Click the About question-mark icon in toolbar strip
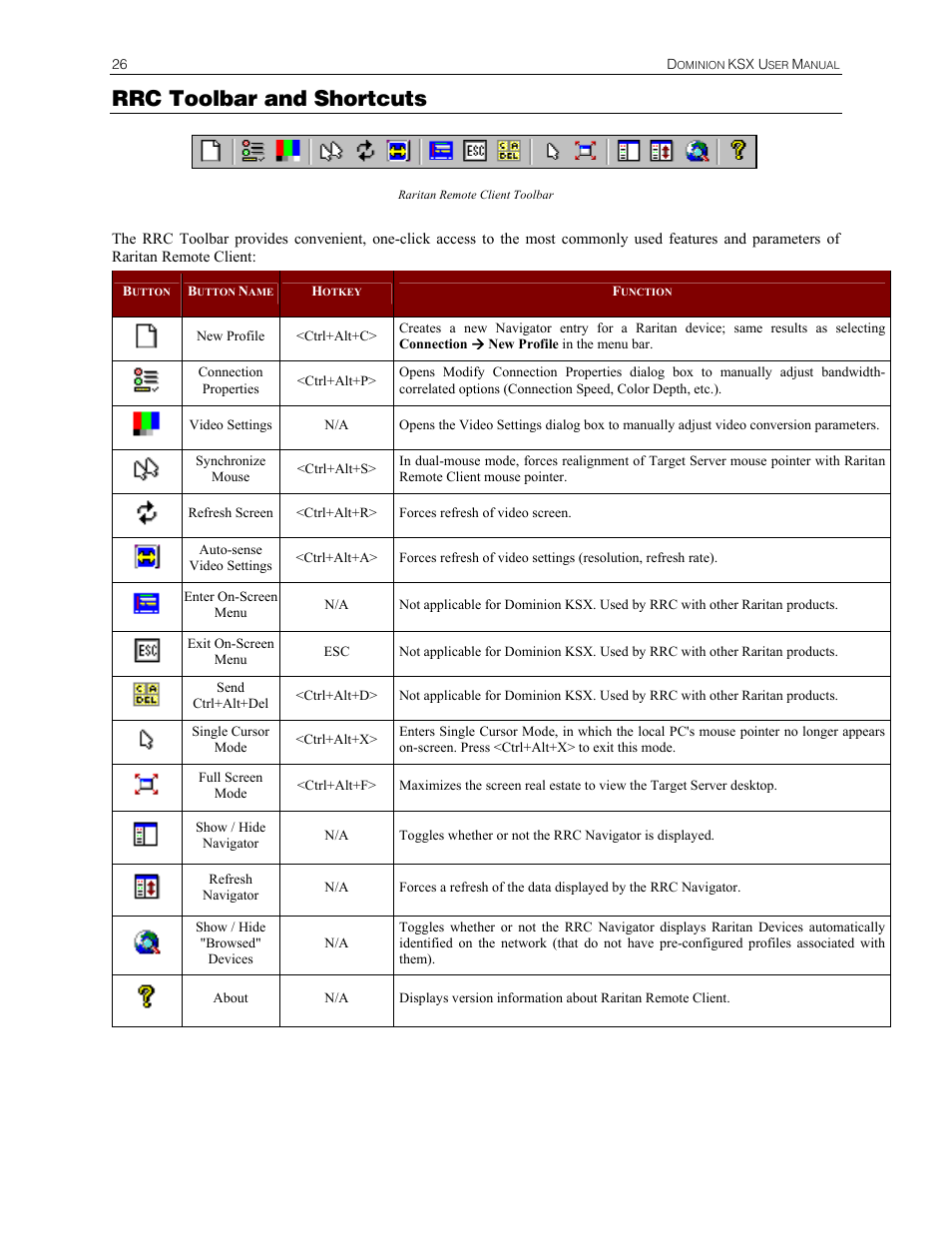This screenshot has height=1233, width=952. tap(737, 151)
